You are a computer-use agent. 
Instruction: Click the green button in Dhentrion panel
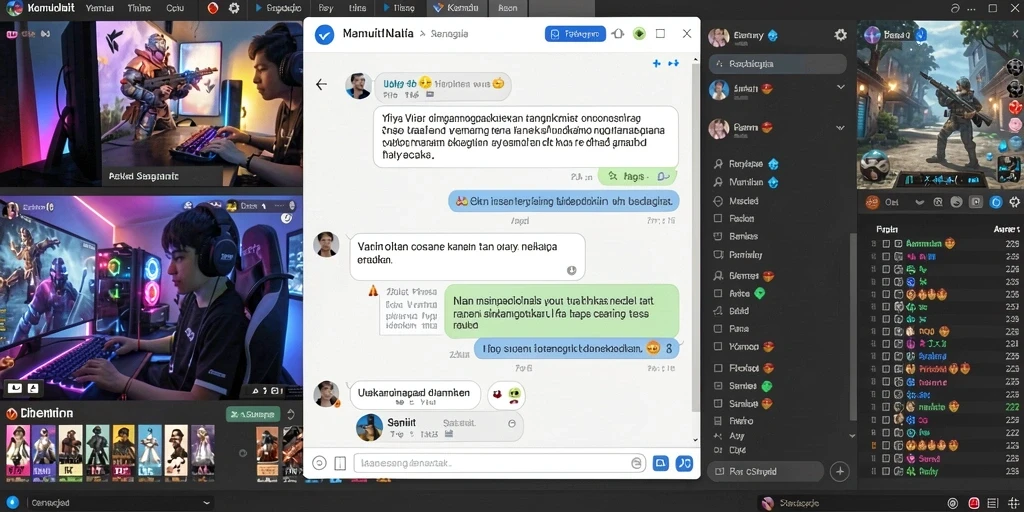253,414
